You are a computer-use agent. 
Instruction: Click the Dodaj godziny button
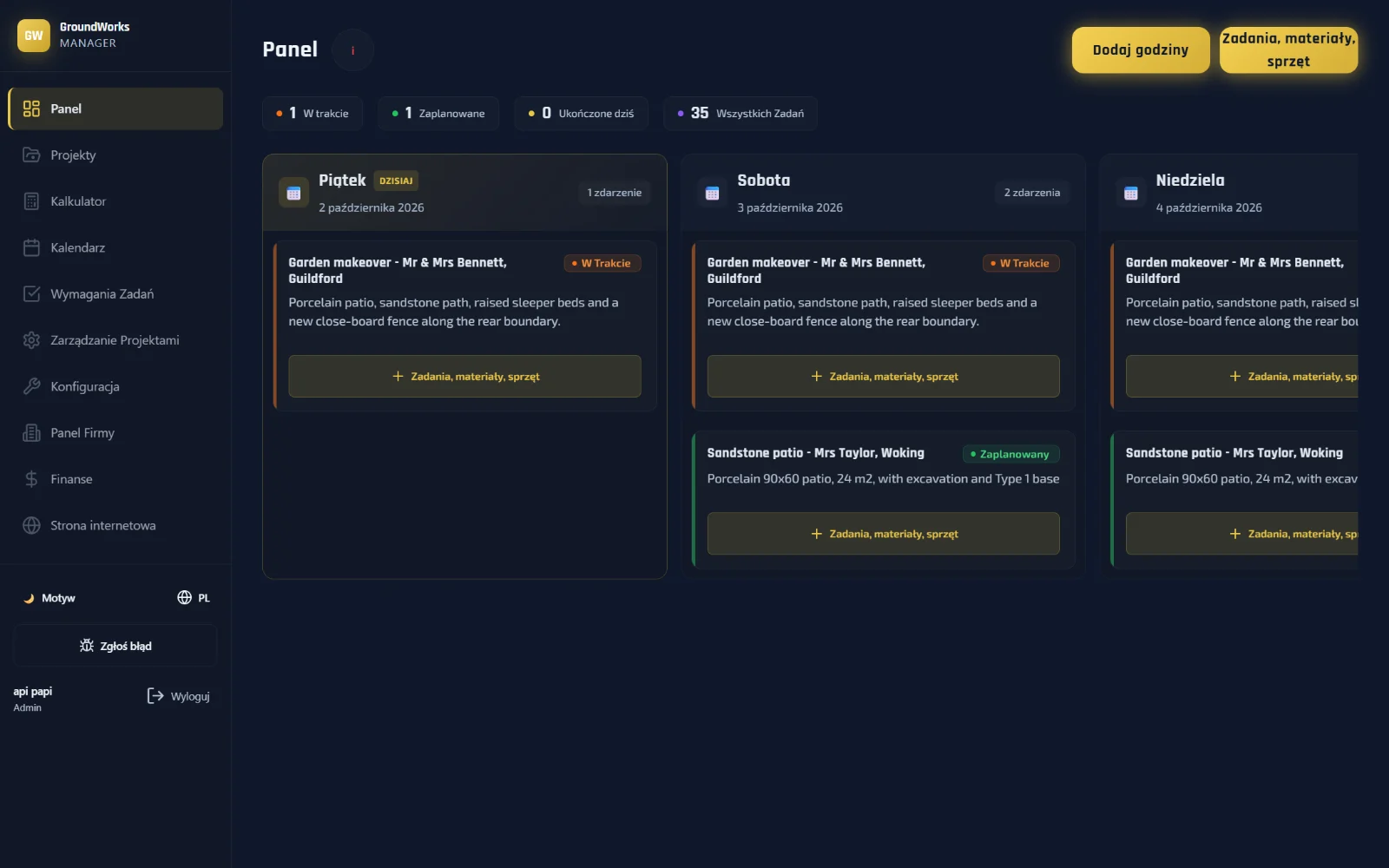pyautogui.click(x=1141, y=49)
